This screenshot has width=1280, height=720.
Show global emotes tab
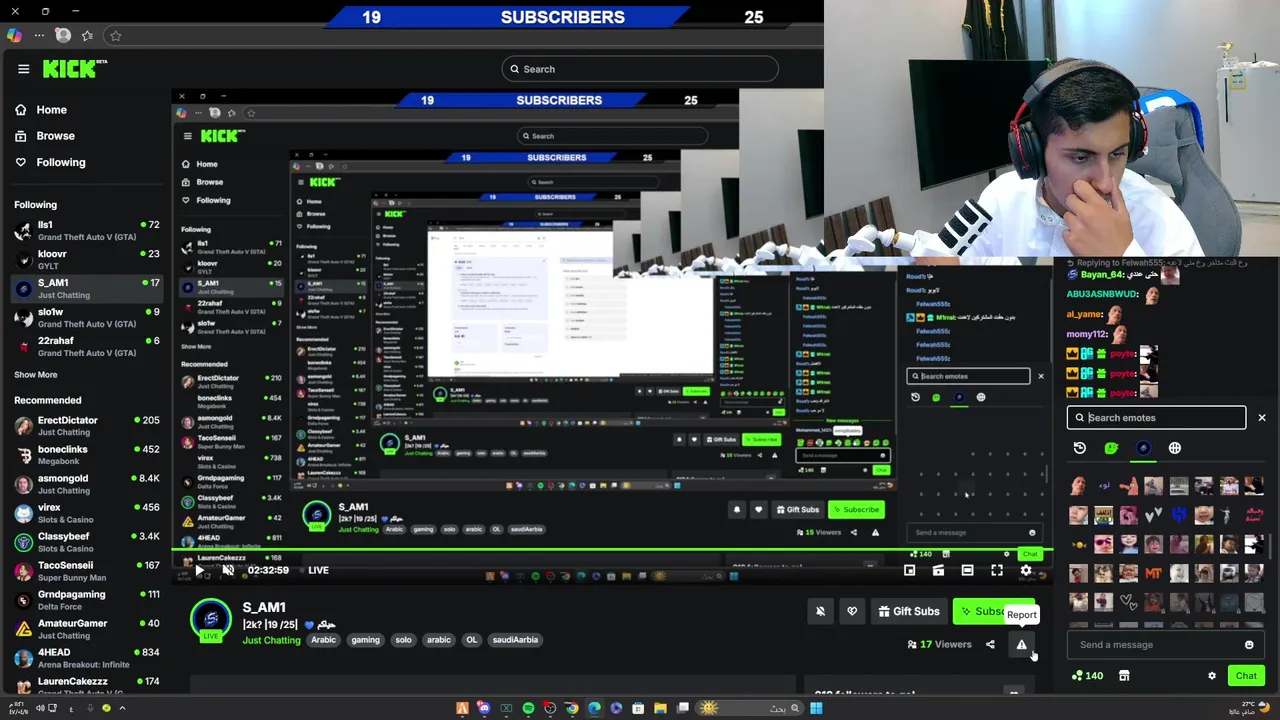[x=1175, y=448]
